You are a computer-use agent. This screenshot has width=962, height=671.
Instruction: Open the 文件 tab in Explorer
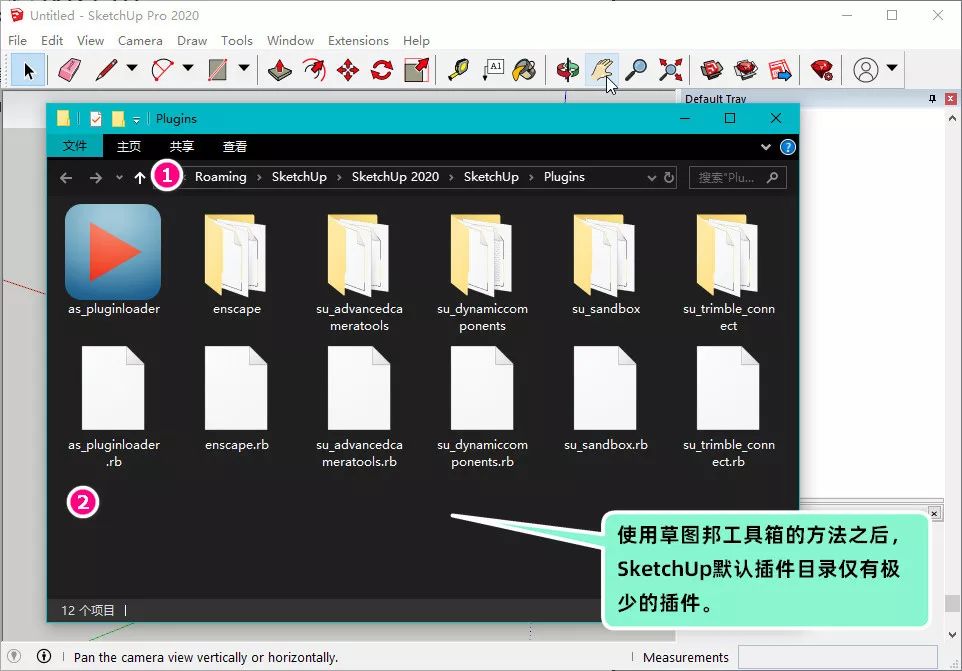[x=75, y=146]
